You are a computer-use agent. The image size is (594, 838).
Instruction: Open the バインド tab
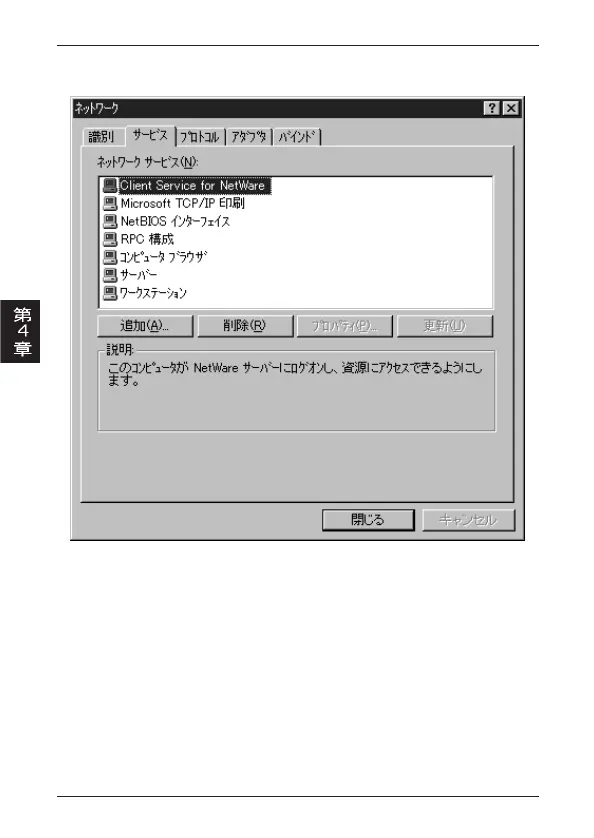297,137
